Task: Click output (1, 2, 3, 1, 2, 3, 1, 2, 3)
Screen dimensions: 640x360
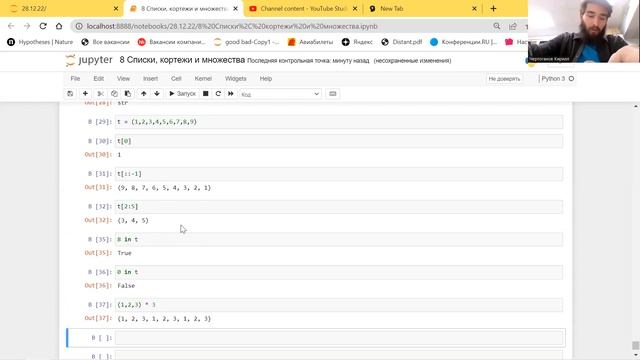Action: [164, 319]
